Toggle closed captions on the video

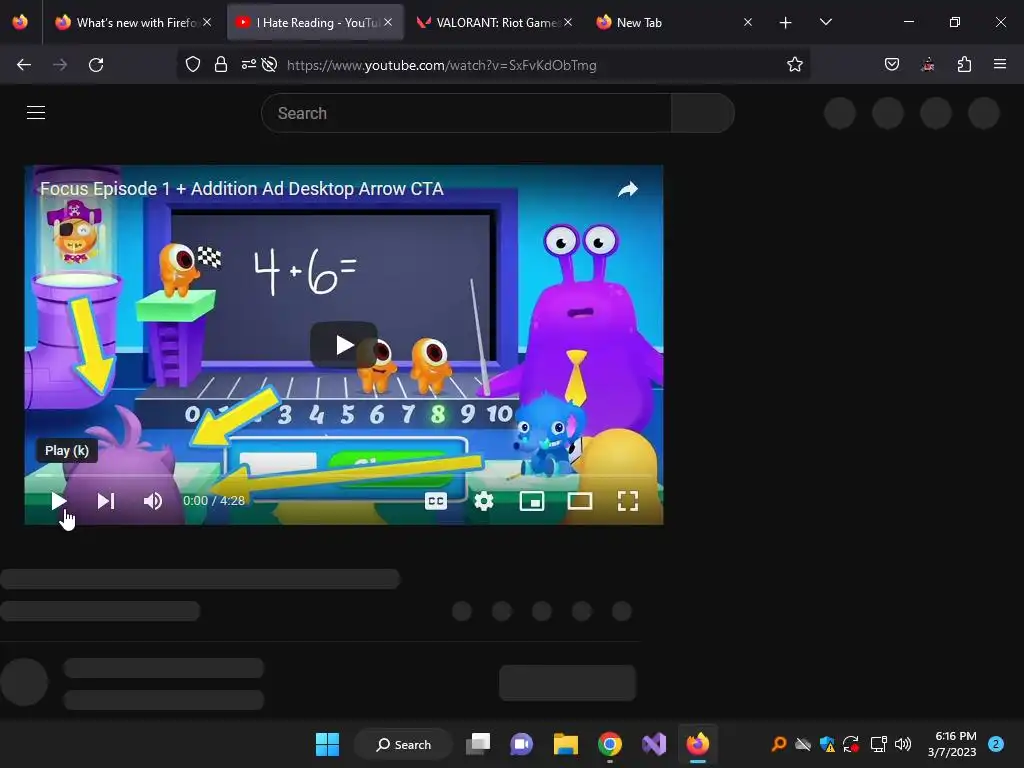coord(436,501)
